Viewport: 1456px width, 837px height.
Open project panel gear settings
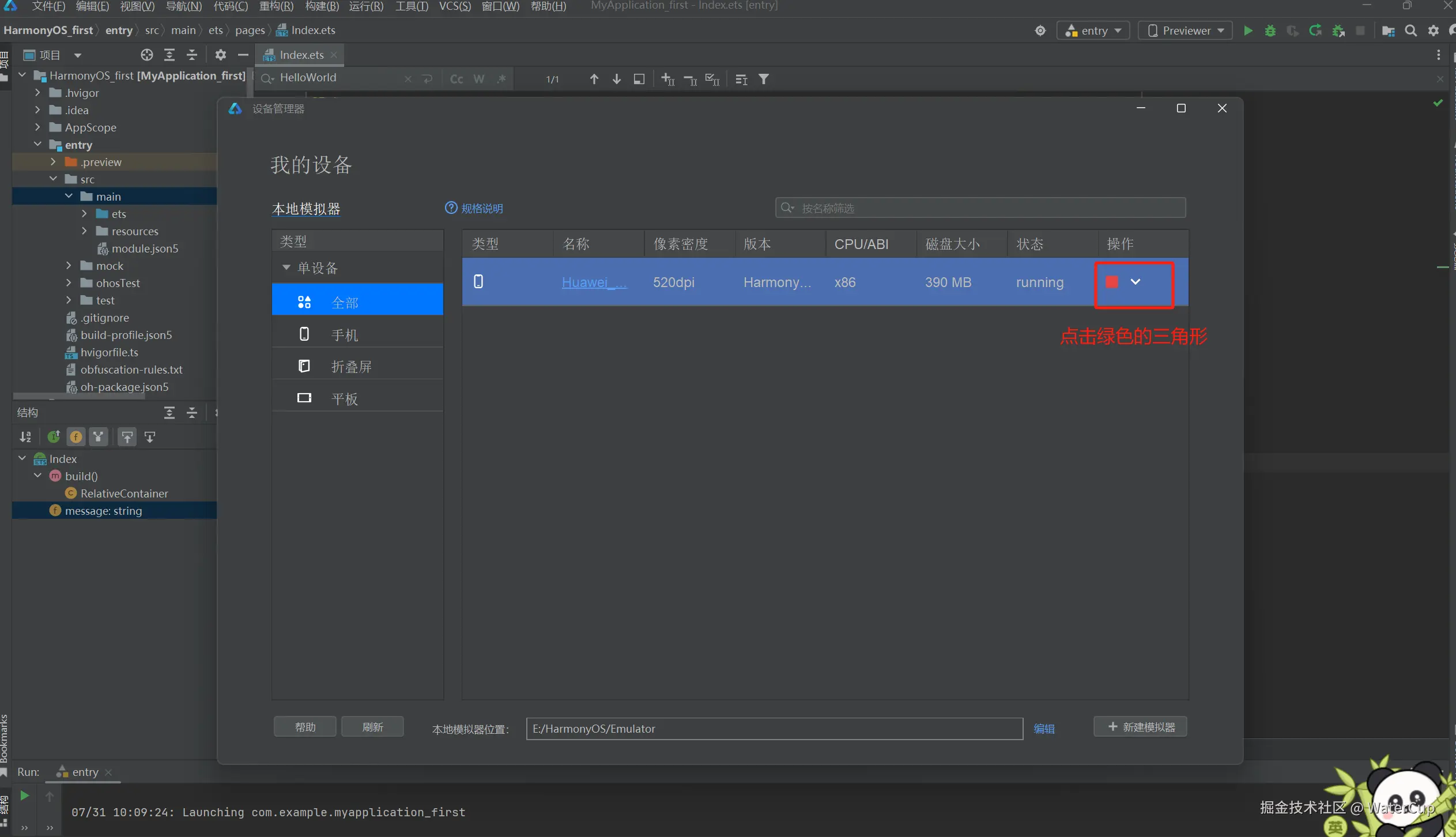click(x=220, y=55)
